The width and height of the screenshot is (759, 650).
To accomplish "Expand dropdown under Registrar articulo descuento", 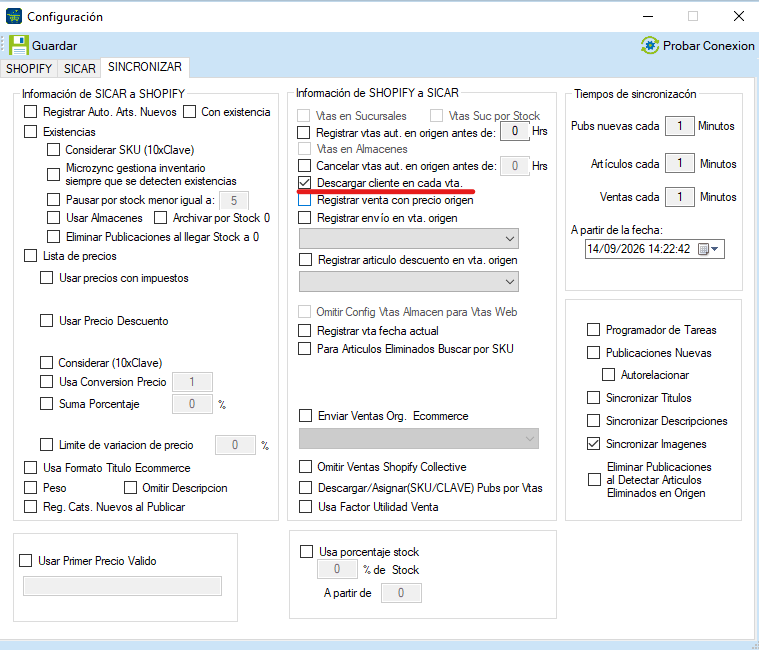I will (409, 282).
